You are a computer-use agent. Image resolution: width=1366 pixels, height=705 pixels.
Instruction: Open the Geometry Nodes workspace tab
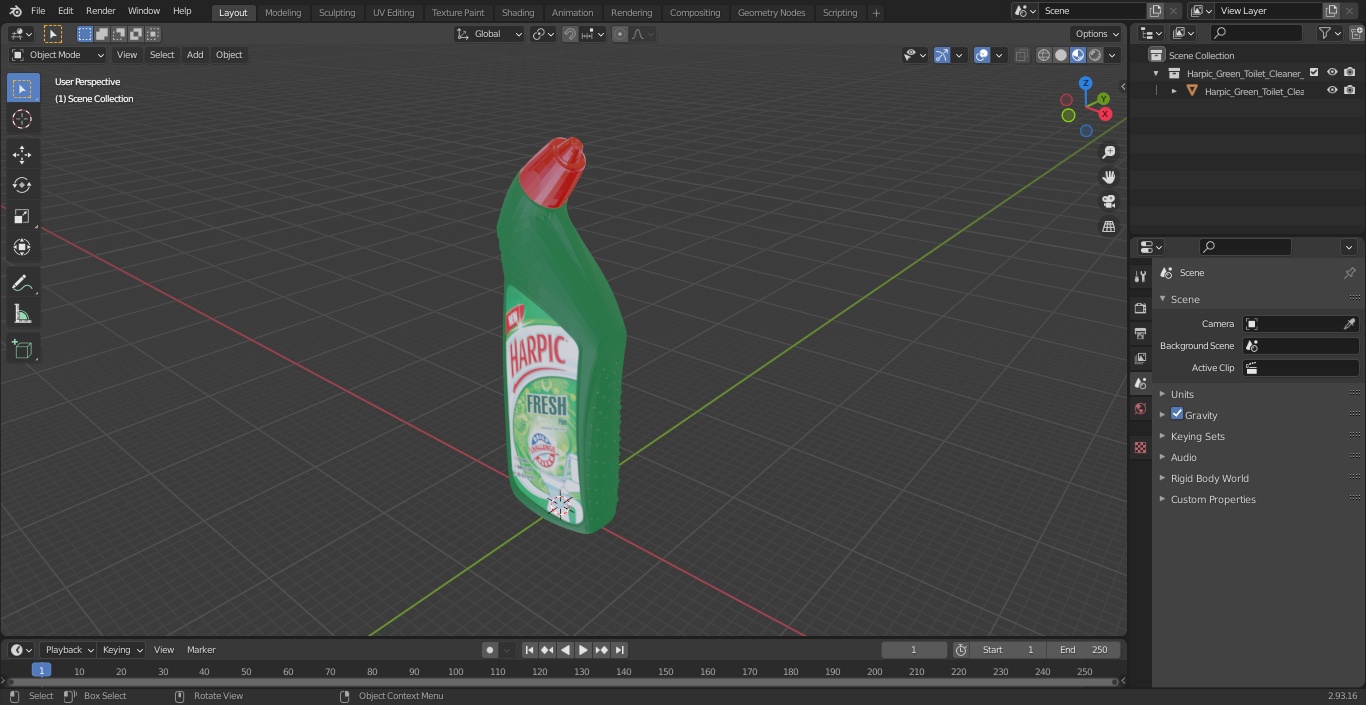[771, 12]
